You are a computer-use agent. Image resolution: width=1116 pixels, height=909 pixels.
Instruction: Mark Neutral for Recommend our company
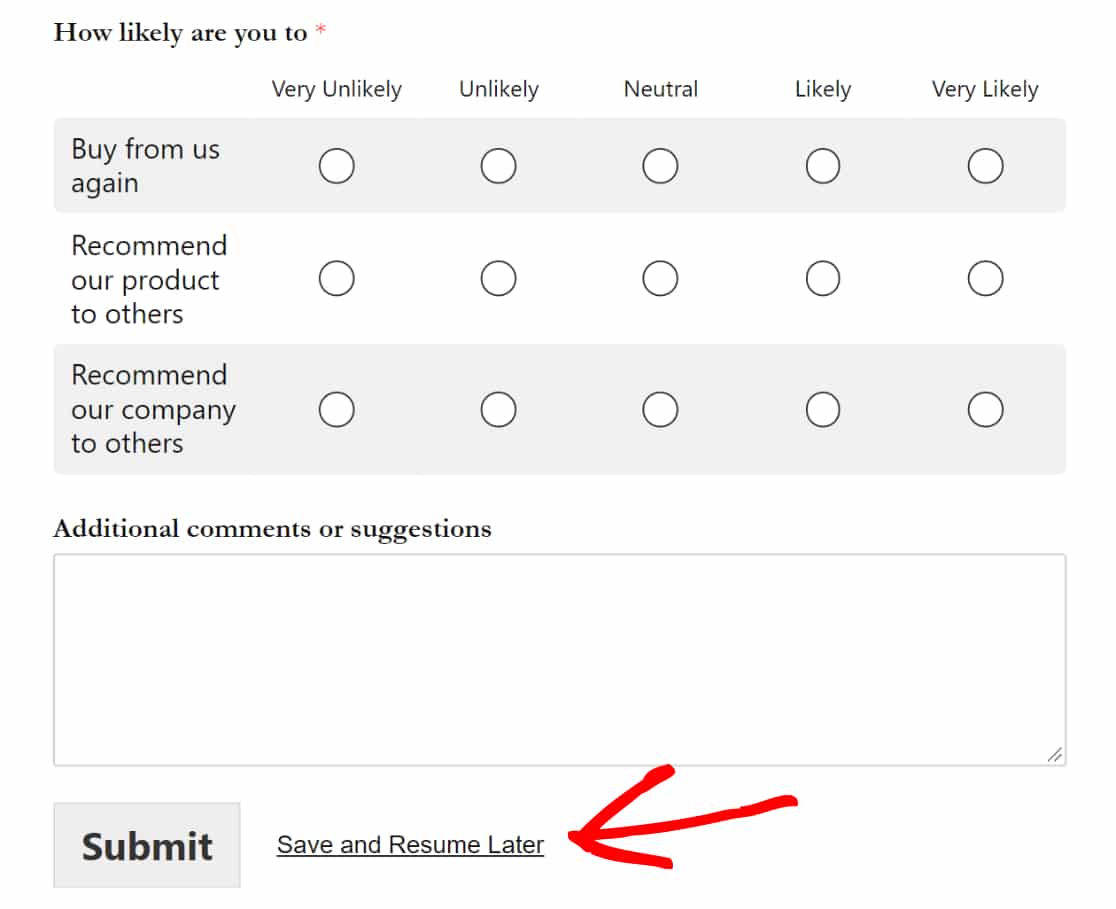(660, 409)
